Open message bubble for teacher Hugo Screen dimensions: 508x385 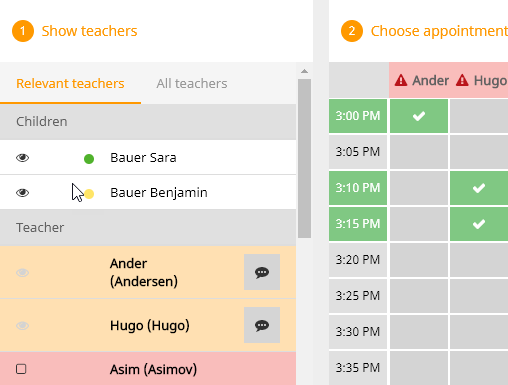pos(262,325)
